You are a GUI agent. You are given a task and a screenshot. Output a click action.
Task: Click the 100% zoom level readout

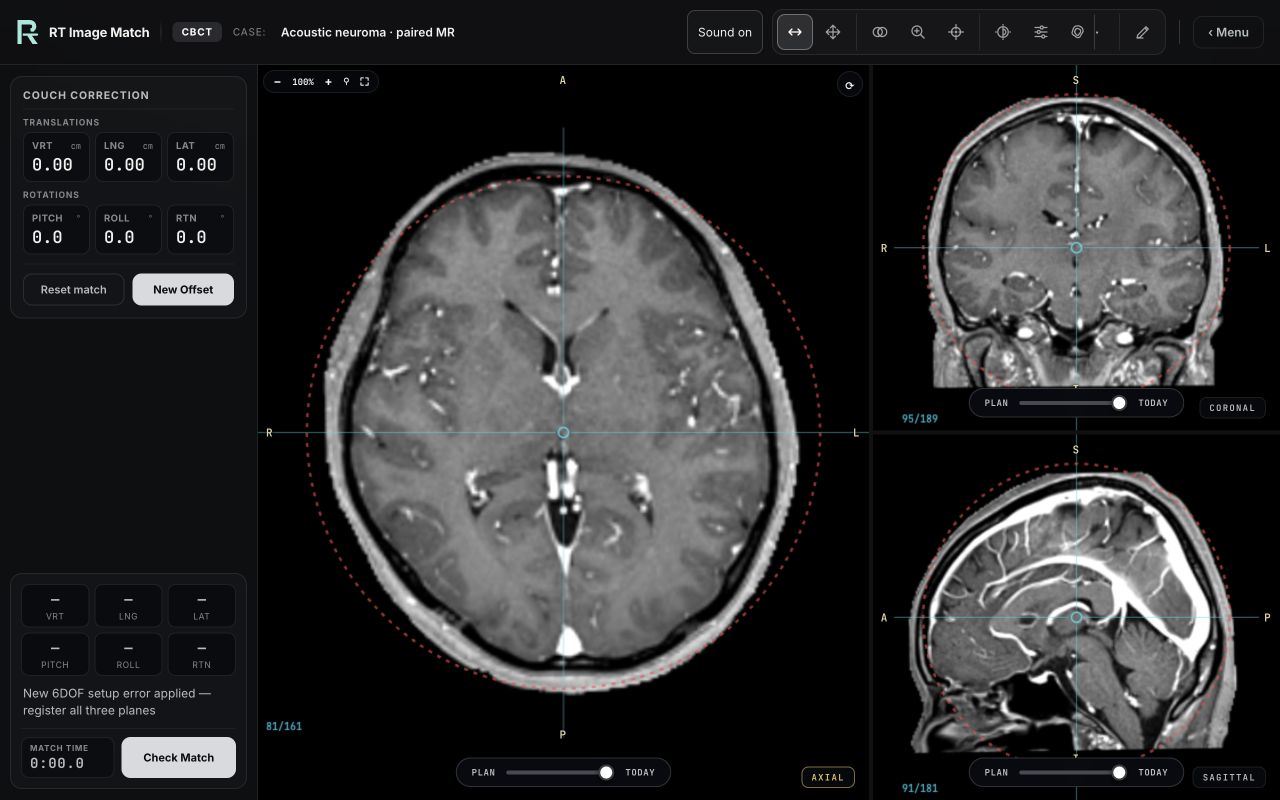(303, 82)
